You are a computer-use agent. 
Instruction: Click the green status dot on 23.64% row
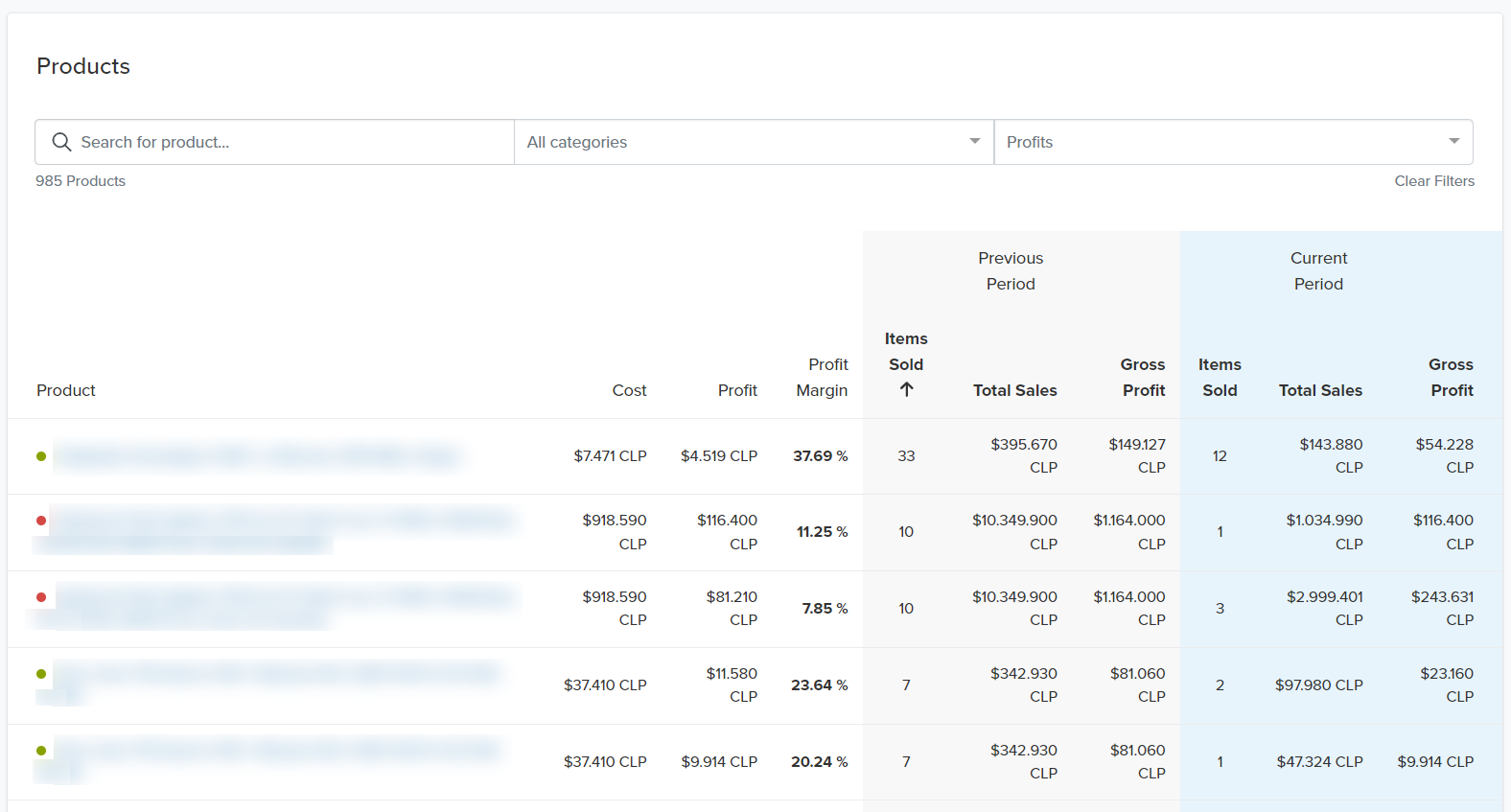click(x=41, y=674)
